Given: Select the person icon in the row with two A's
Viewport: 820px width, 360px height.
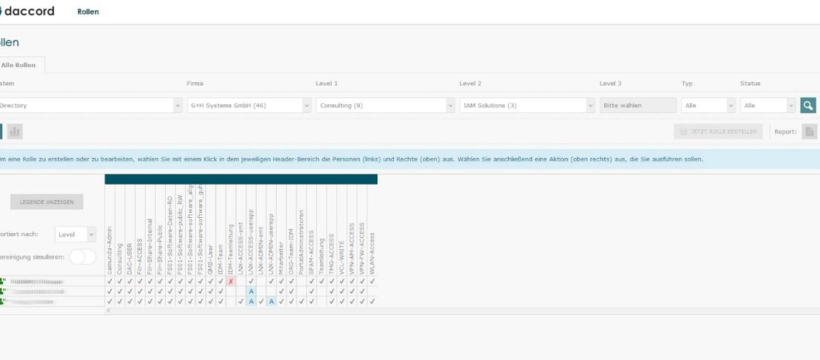Looking at the screenshot, I should click(2, 301).
